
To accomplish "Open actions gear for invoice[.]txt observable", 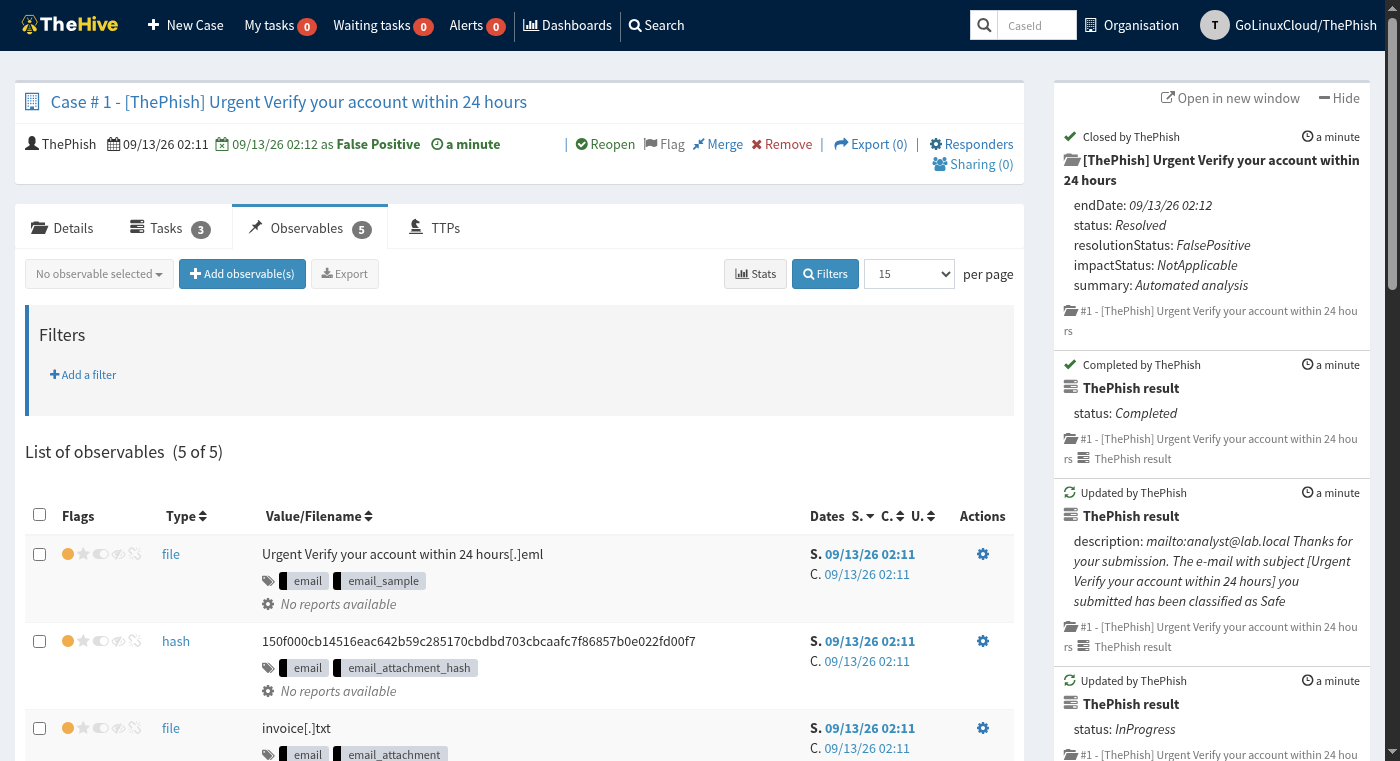I will pyautogui.click(x=983, y=728).
